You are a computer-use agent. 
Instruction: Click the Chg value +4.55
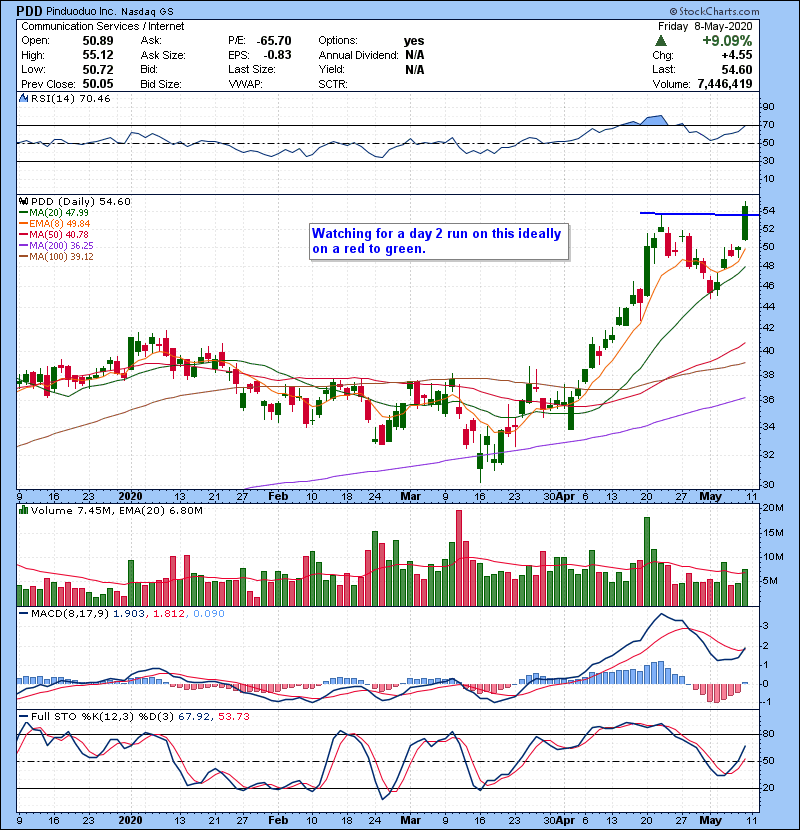(x=736, y=55)
